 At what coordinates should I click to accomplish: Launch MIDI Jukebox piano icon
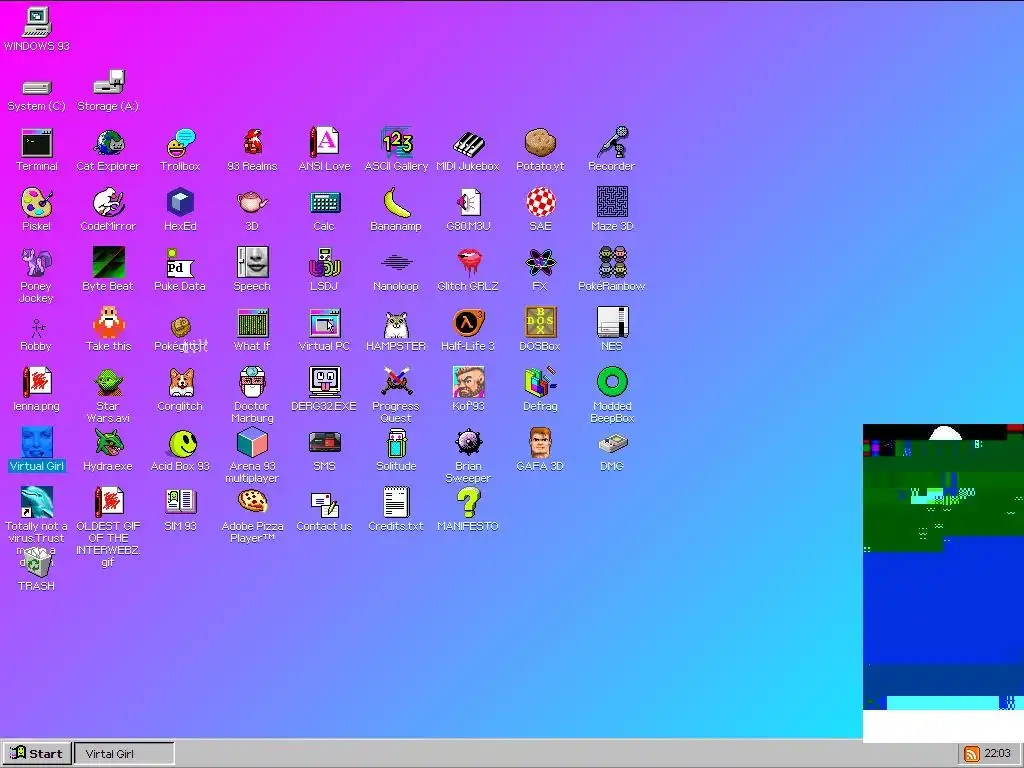tap(468, 143)
